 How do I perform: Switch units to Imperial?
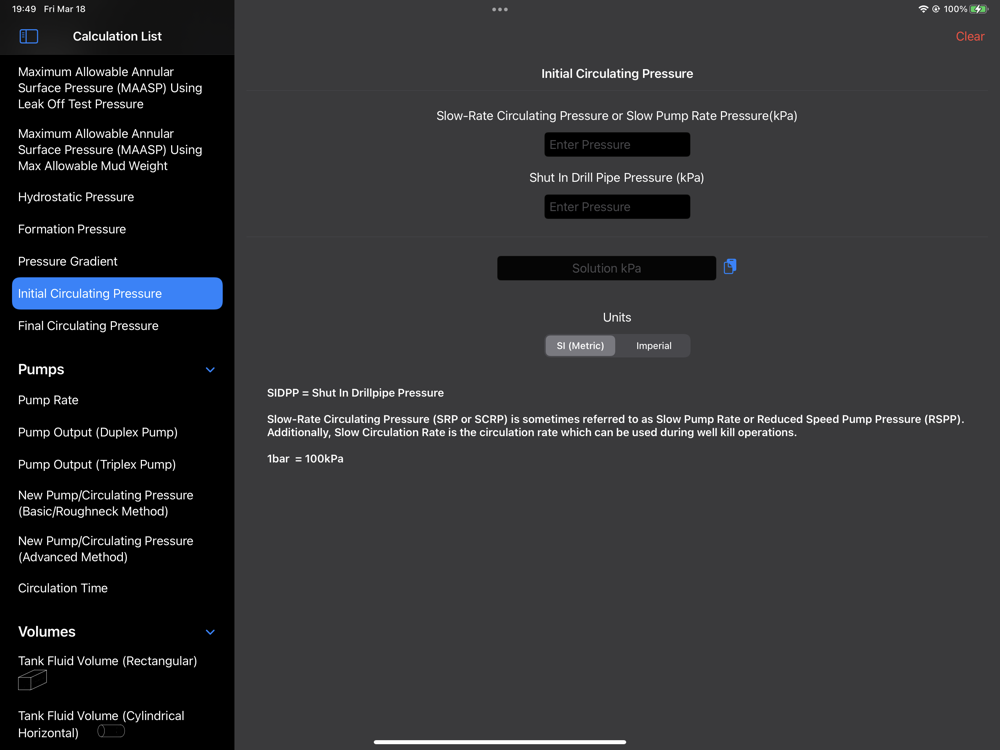[x=654, y=346]
